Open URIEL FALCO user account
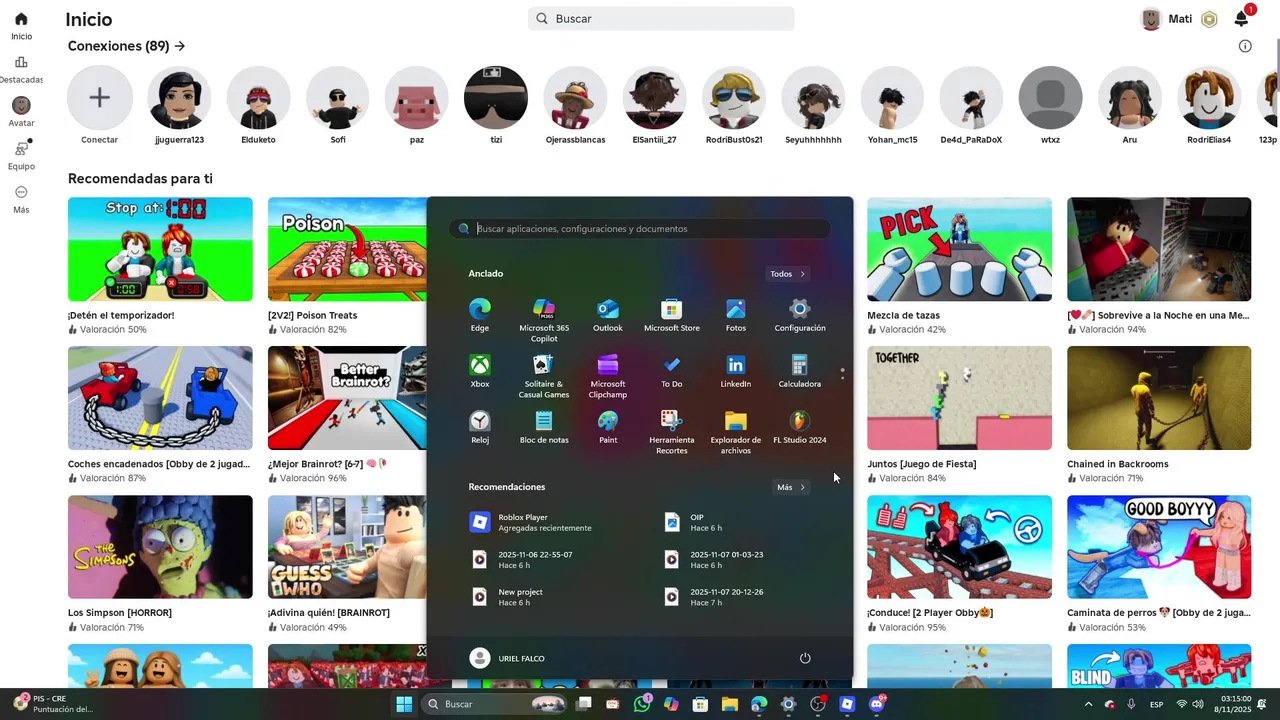Screen dimensions: 1280x720 tap(507, 658)
